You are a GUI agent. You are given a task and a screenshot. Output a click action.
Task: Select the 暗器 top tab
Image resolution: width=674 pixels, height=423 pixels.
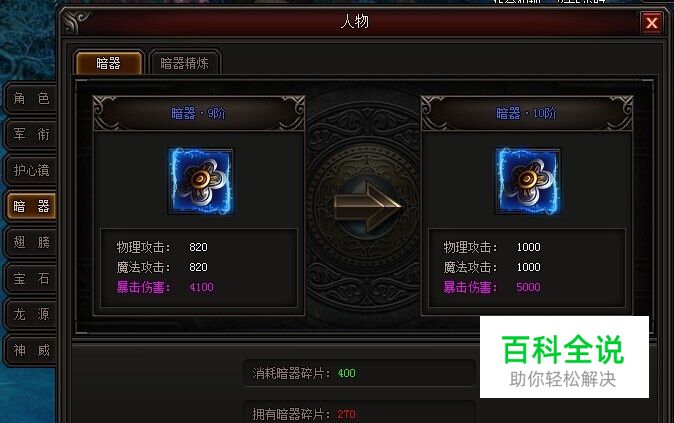click(109, 63)
